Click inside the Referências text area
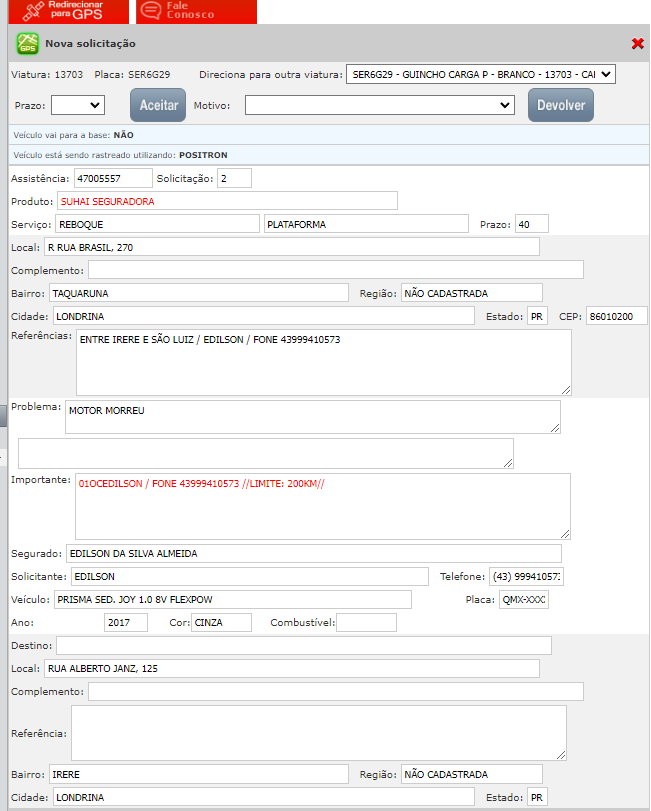Viewport: 651px width, 811px height. point(323,362)
